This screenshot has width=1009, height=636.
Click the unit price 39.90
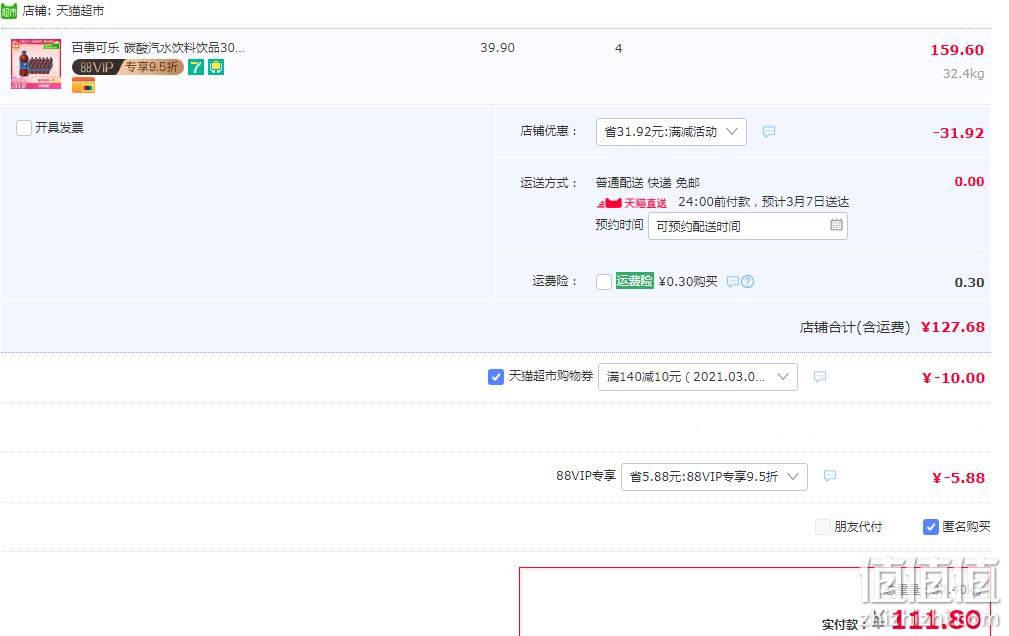(x=497, y=48)
